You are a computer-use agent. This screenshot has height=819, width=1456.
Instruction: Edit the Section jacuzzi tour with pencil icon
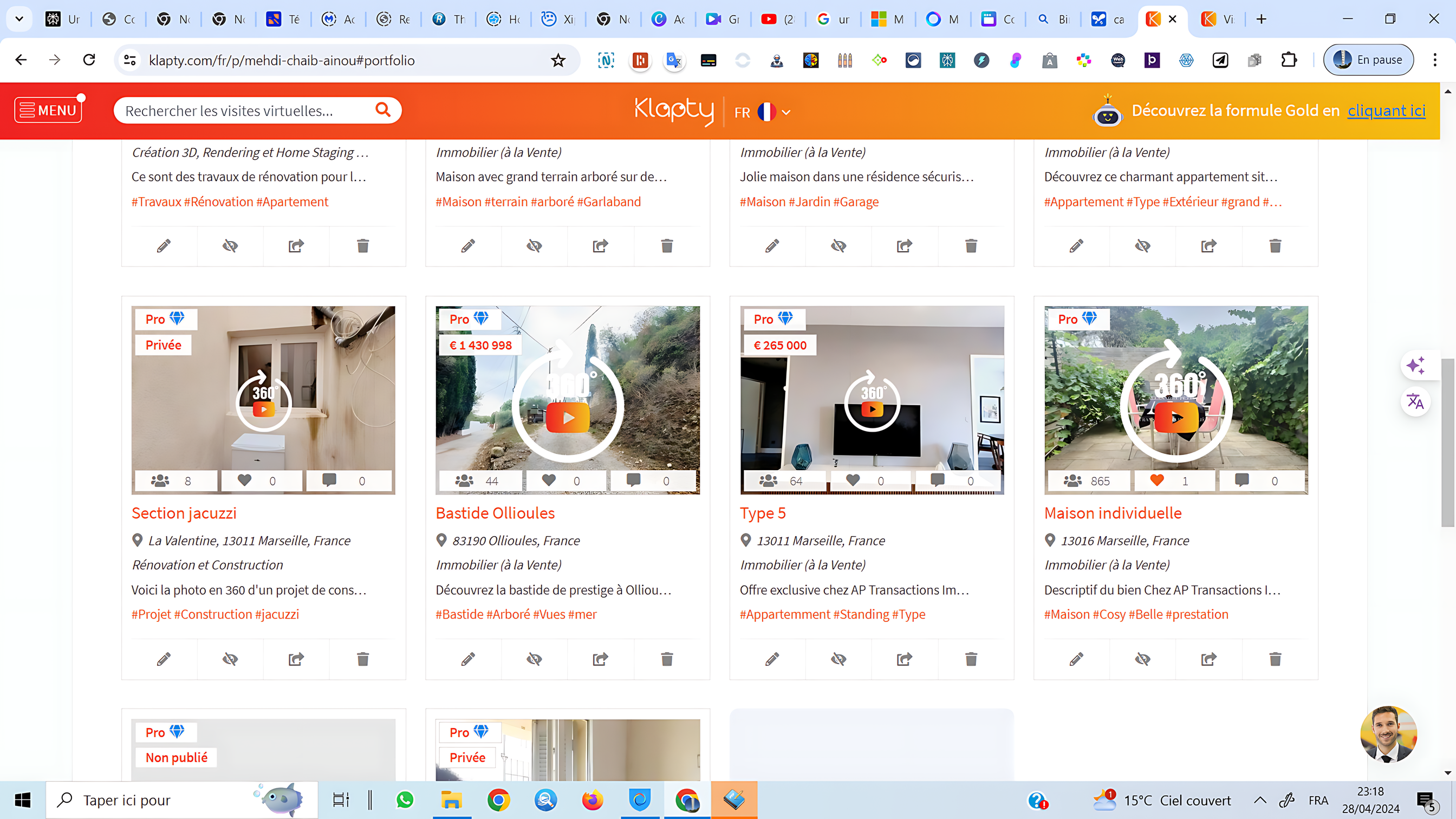tap(164, 659)
